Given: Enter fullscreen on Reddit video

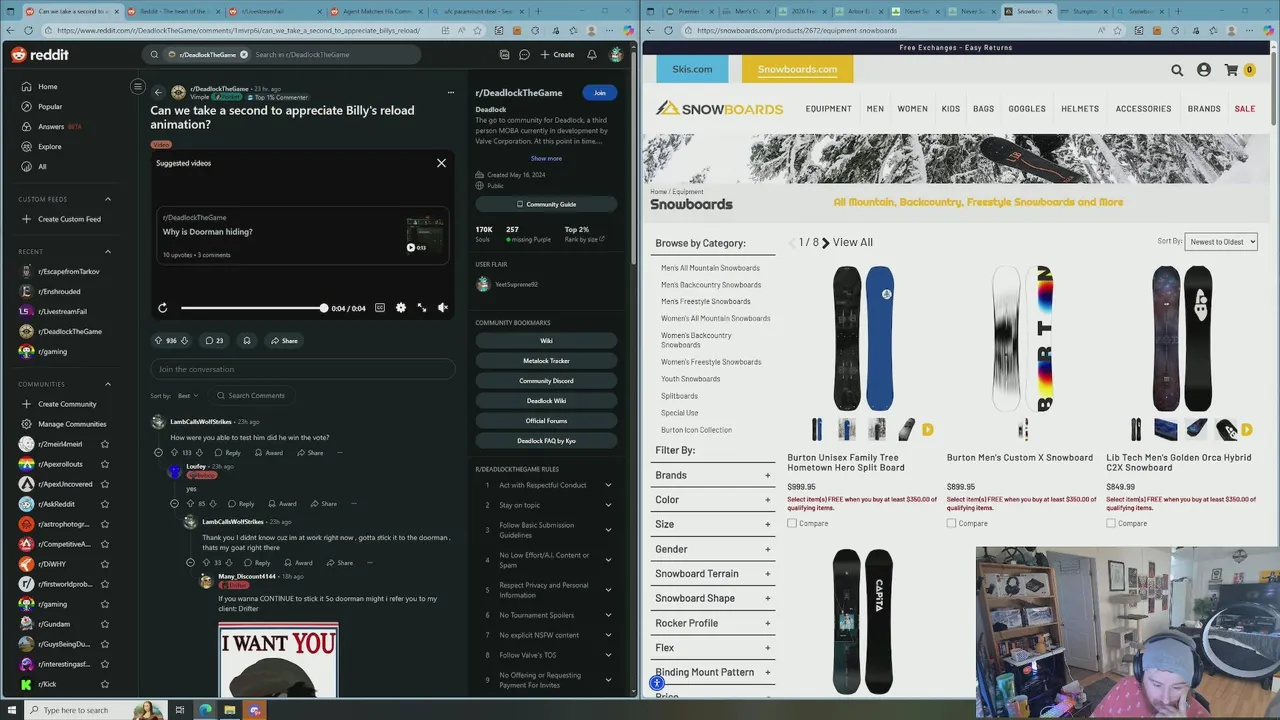Looking at the screenshot, I should coord(422,308).
